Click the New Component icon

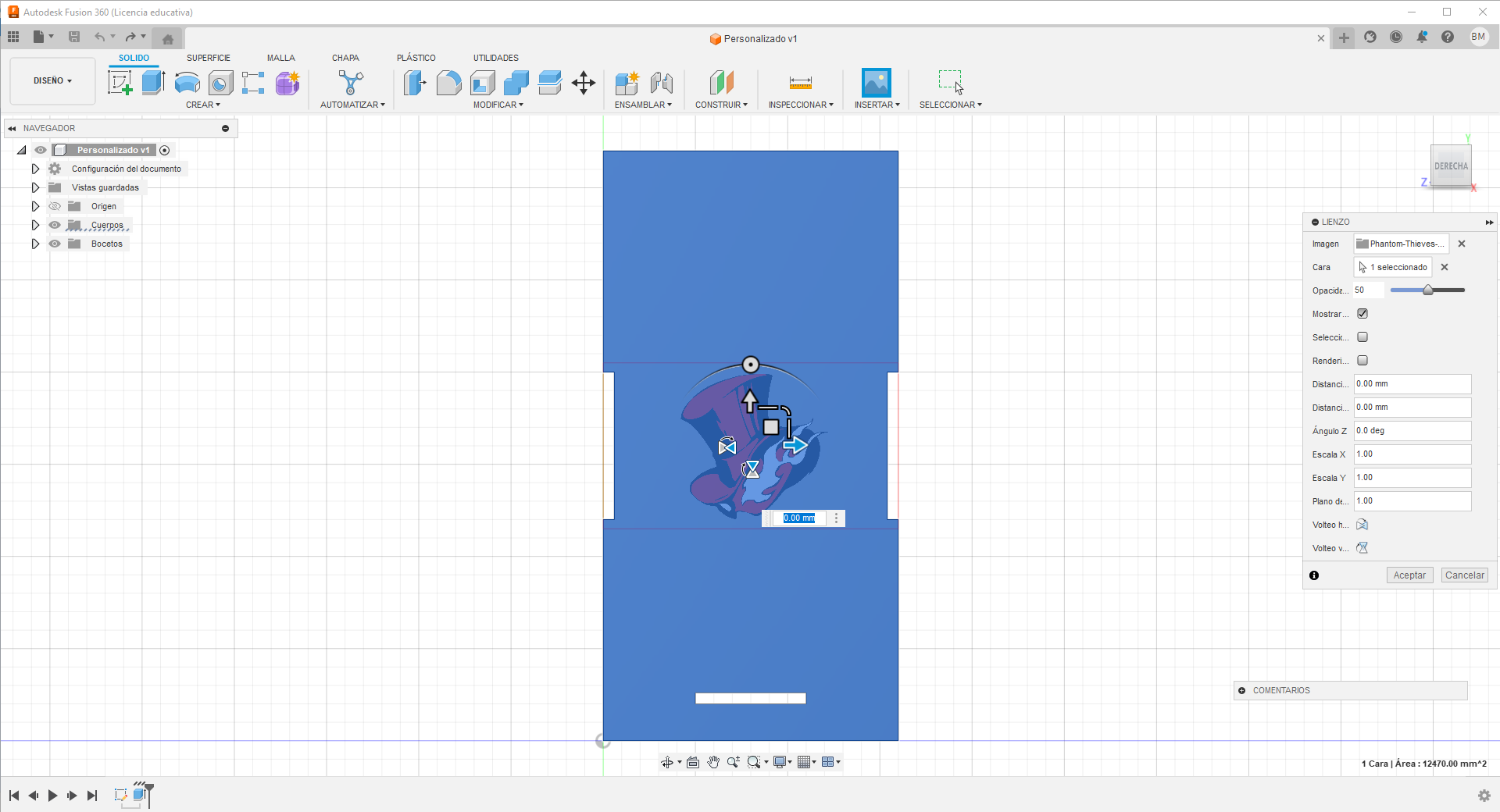point(627,83)
